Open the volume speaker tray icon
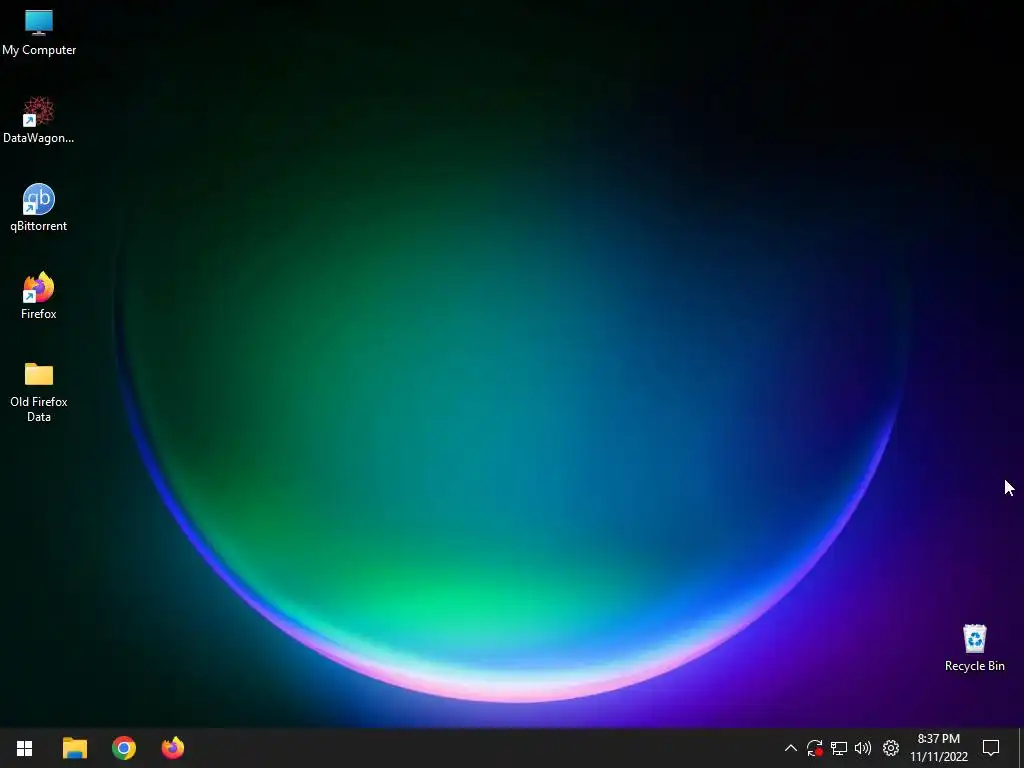 pos(863,748)
